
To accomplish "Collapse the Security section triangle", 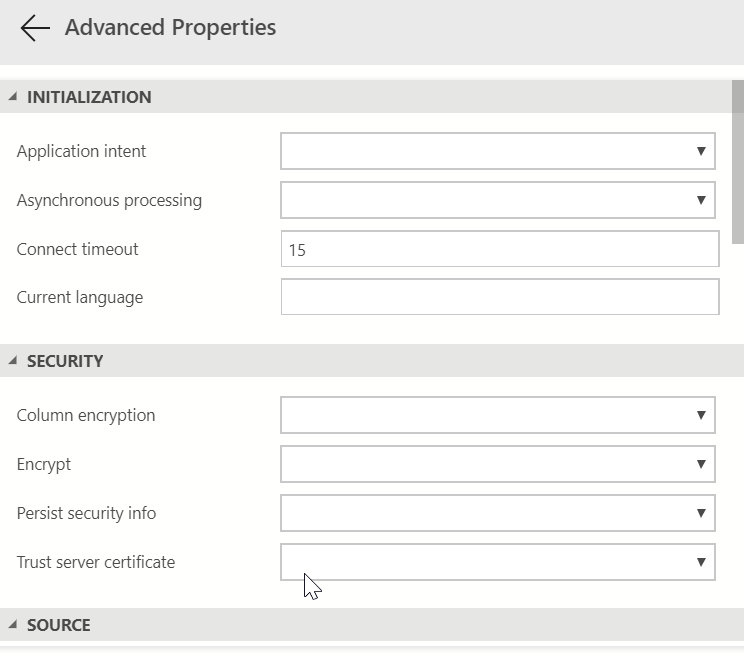I will tap(13, 361).
